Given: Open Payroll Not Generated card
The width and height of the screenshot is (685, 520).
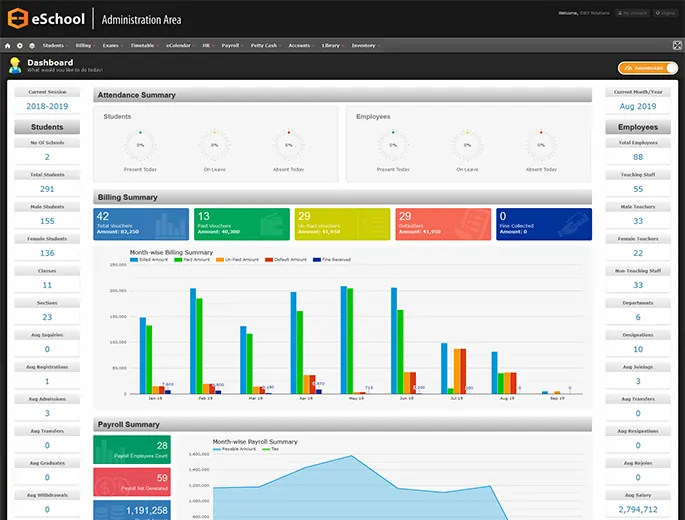Looking at the screenshot, I should point(132,482).
